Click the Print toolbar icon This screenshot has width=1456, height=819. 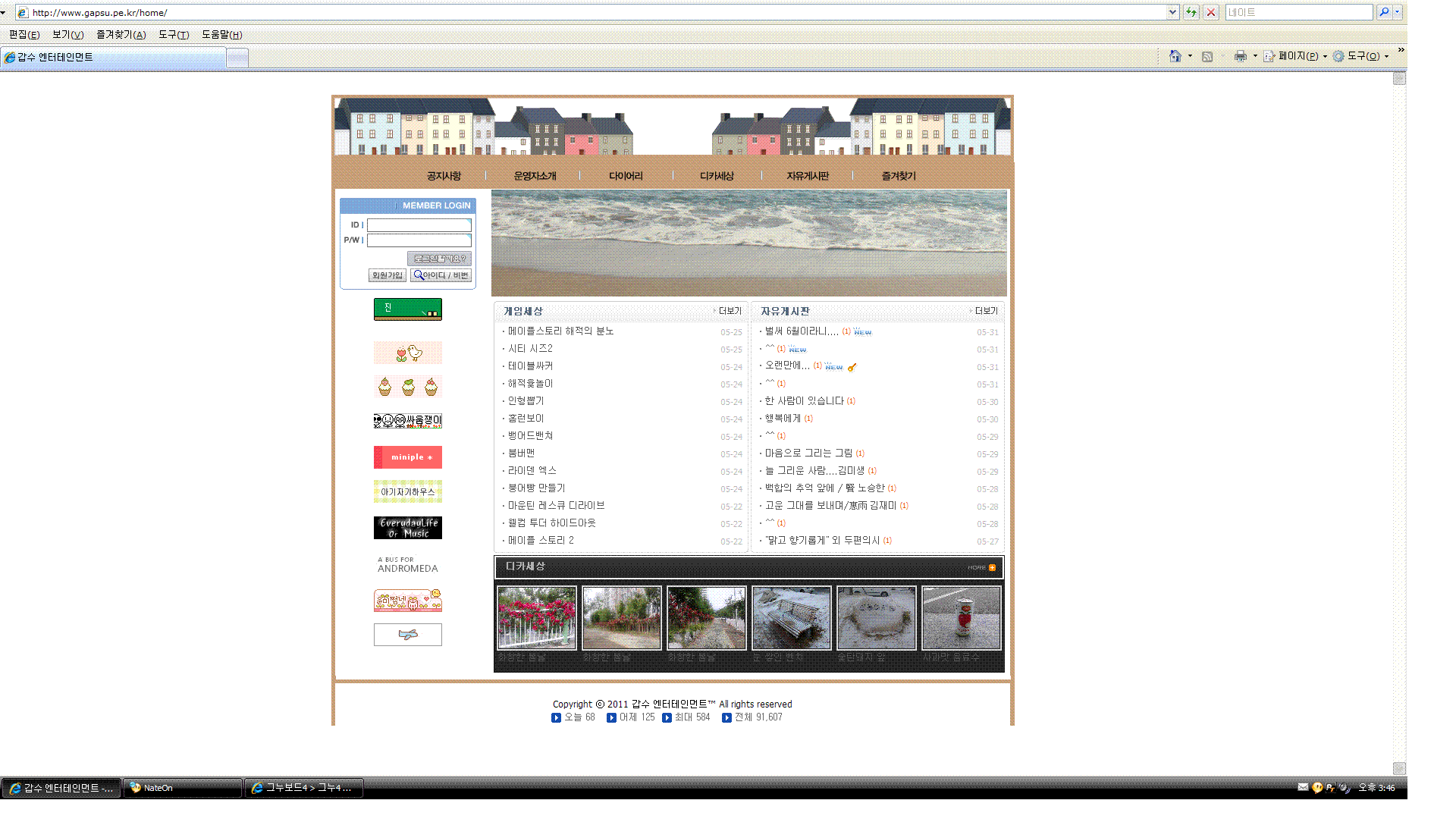coord(1240,56)
